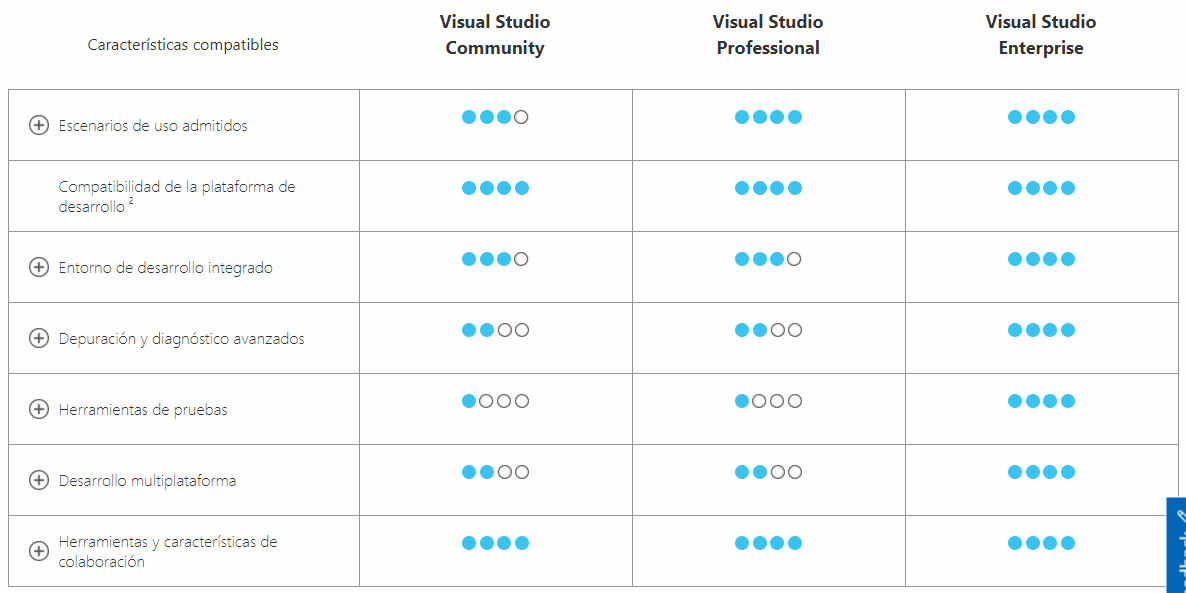The width and height of the screenshot is (1186, 593).
Task: Expand Entorno de desarrollo integrado section
Action: tap(39, 267)
